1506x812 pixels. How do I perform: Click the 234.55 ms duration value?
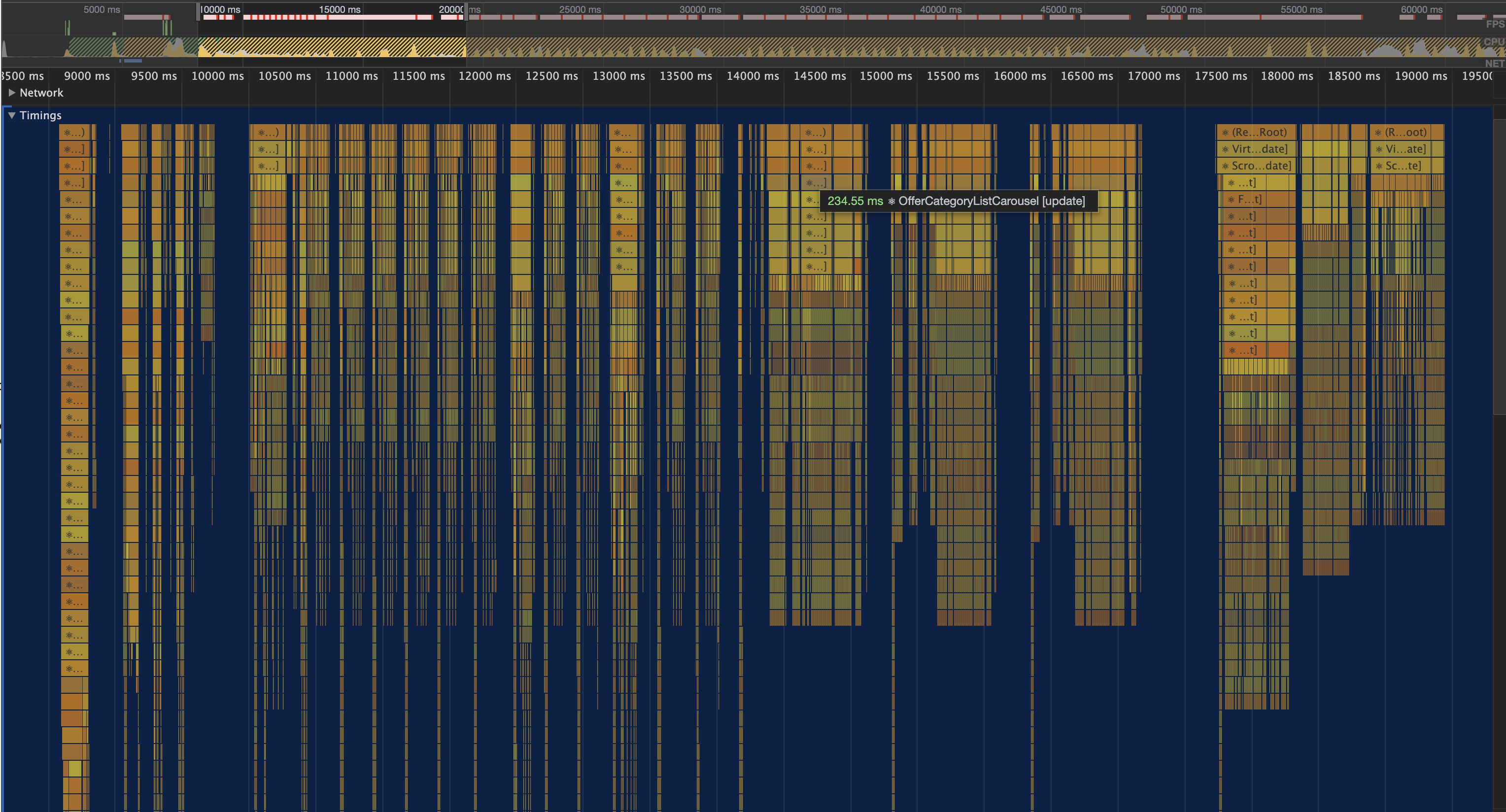(855, 201)
